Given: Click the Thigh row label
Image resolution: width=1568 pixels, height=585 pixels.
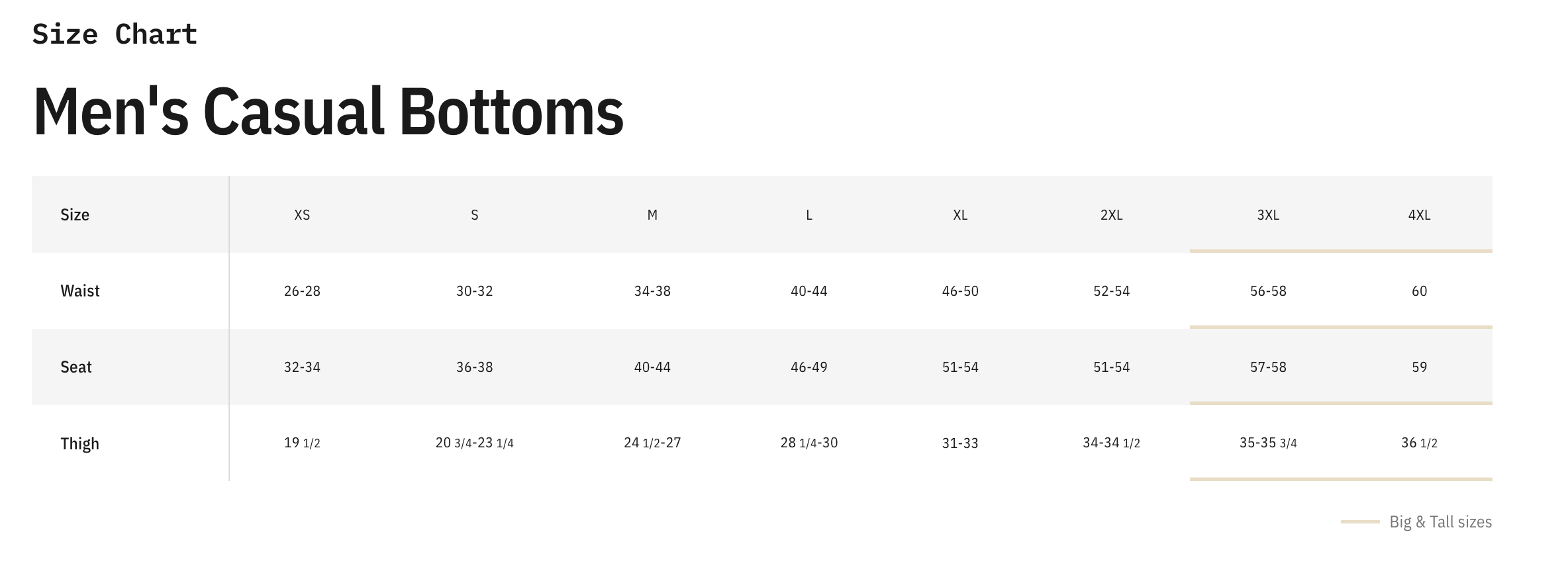Looking at the screenshot, I should click(80, 443).
